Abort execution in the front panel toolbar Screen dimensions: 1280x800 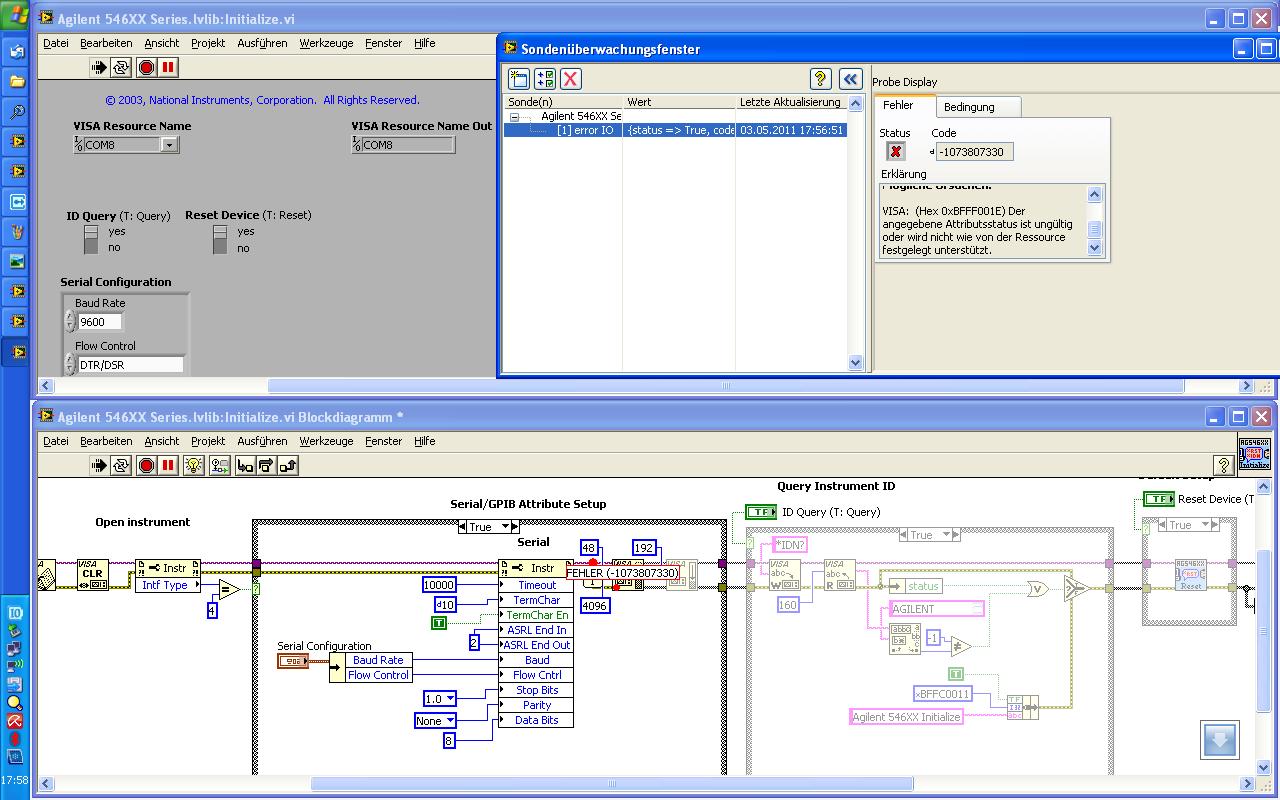click(146, 67)
